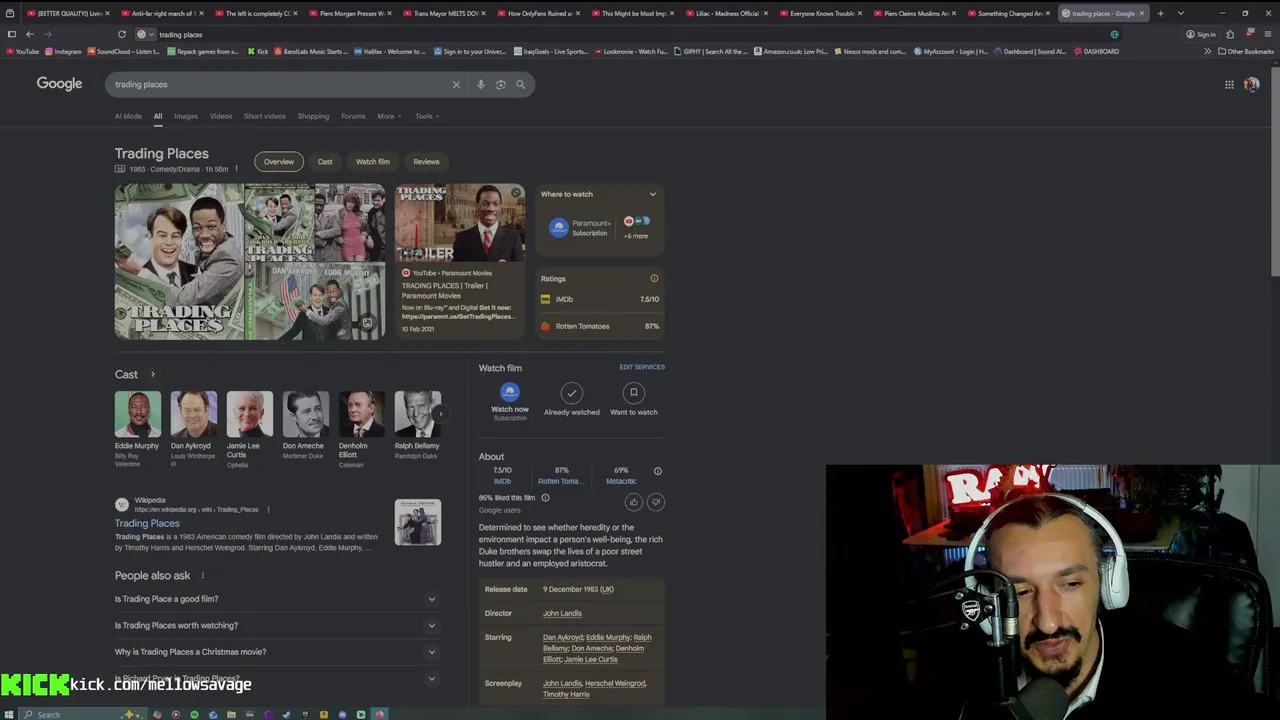Open Windows Start menu

(x=11, y=714)
